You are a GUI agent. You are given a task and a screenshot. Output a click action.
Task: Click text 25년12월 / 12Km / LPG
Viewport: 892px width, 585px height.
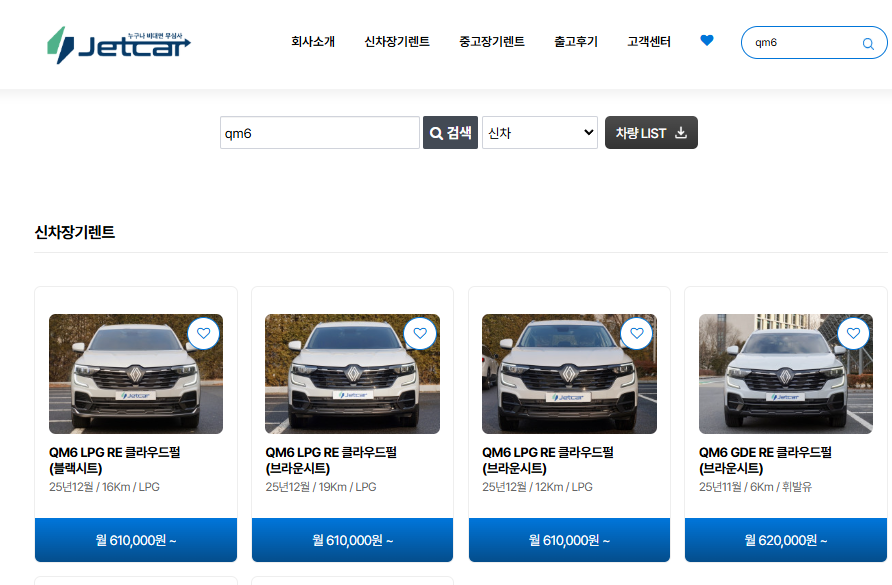(x=538, y=487)
